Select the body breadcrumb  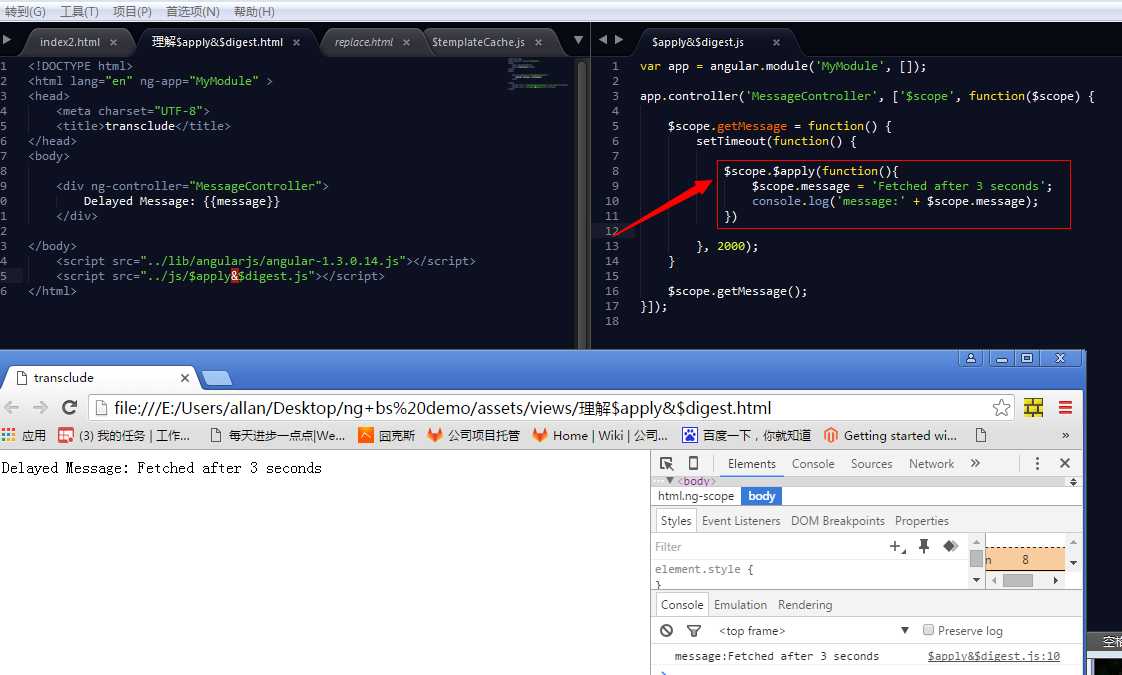[761, 496]
